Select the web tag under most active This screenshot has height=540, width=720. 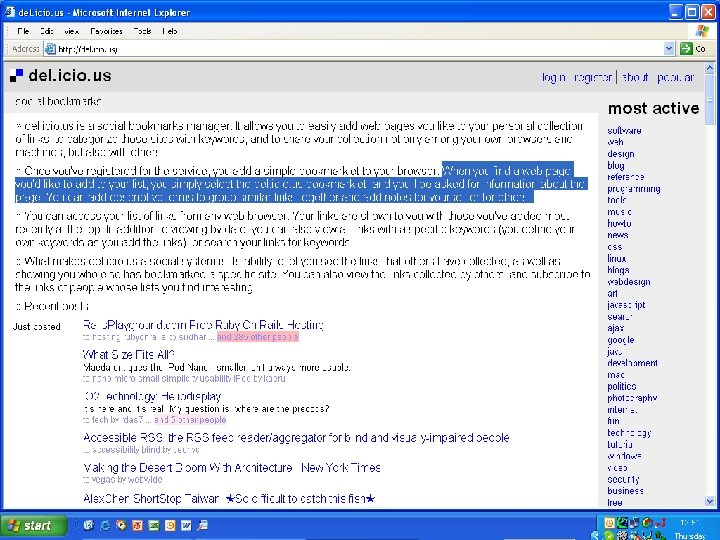(615, 142)
